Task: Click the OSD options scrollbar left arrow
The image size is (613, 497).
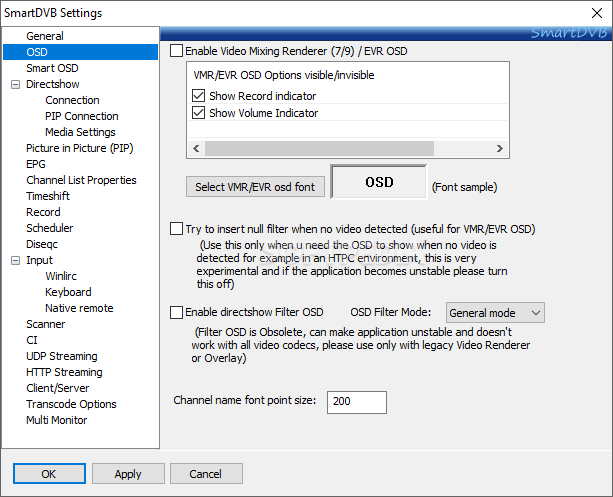Action: 196,149
